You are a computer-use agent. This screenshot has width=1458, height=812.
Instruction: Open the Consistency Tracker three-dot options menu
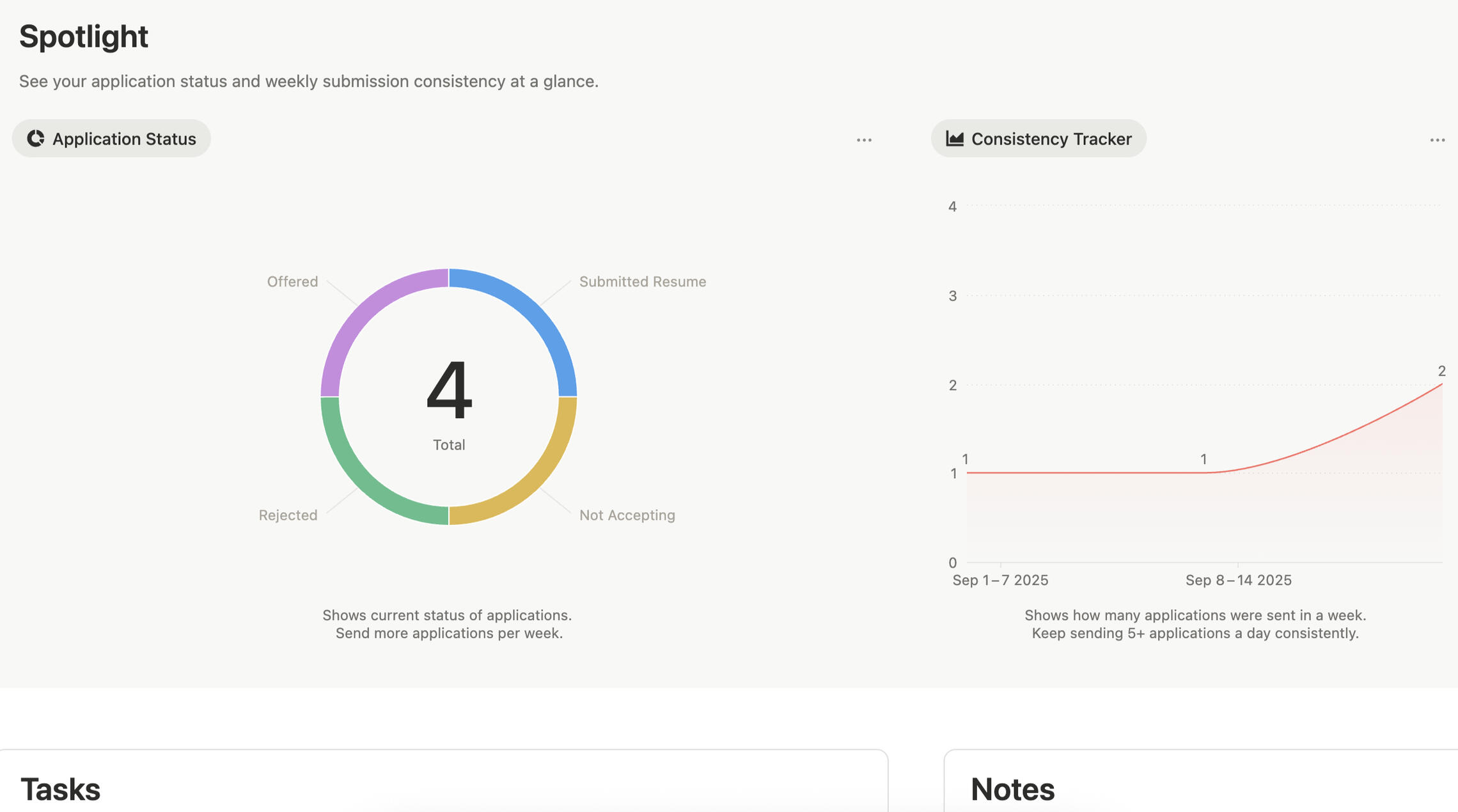pos(1437,140)
